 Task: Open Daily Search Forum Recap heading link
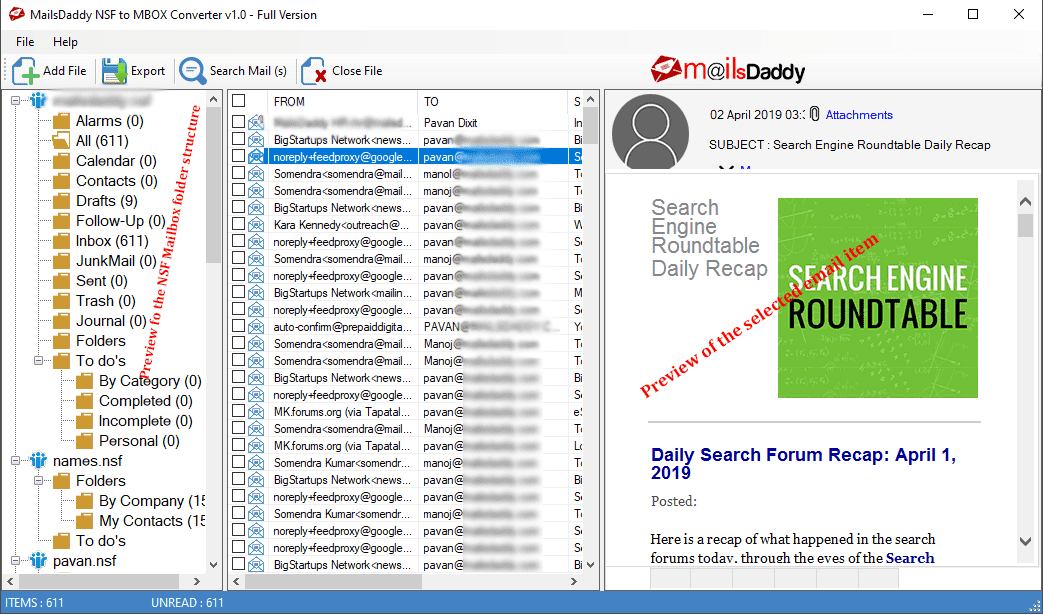tap(804, 463)
